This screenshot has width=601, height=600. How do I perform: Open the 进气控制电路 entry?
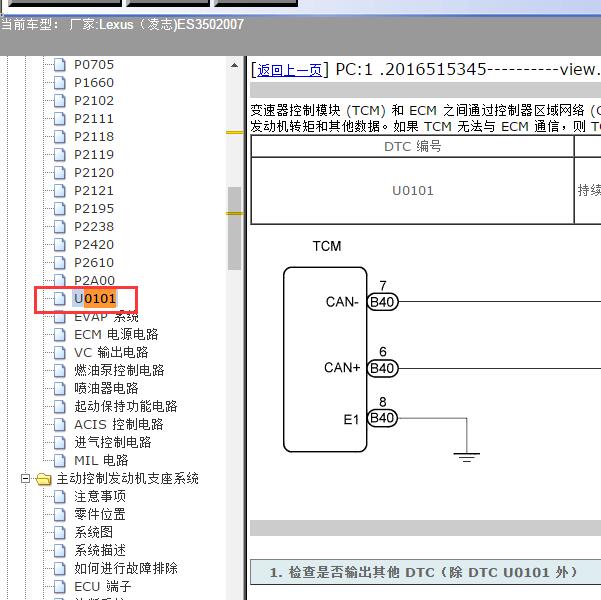[113, 443]
